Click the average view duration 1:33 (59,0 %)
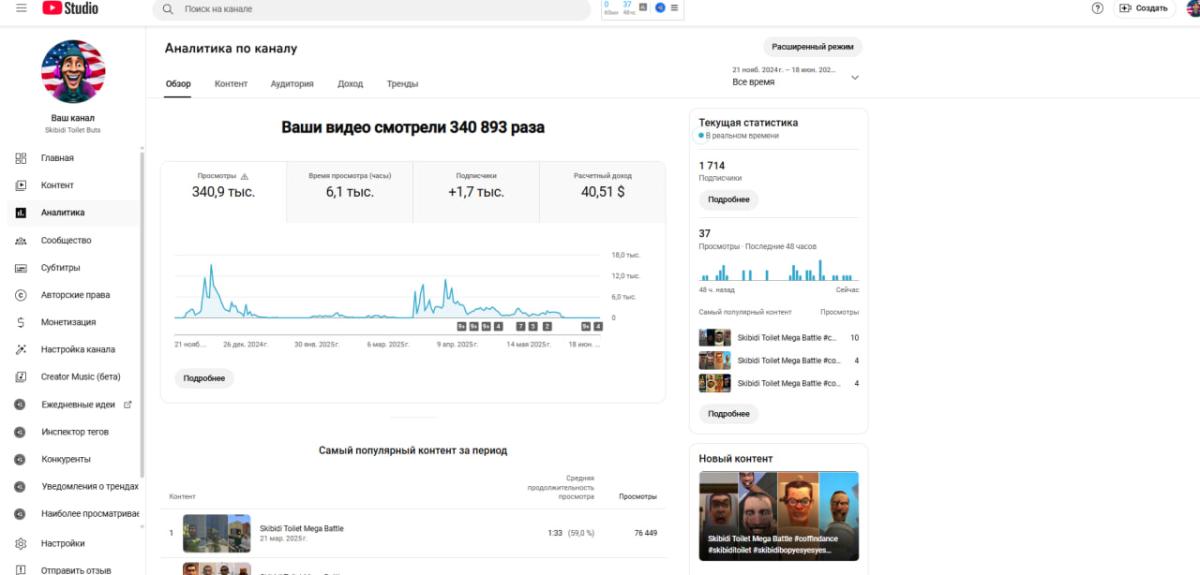The height and width of the screenshot is (575, 1200). point(571,533)
